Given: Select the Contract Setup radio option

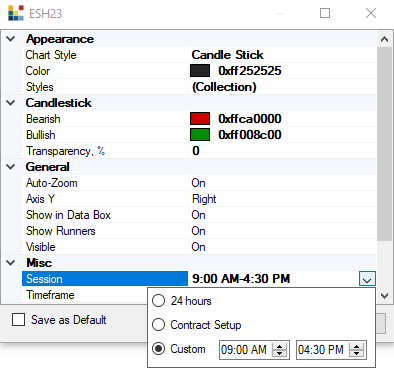Looking at the screenshot, I should point(158,325).
